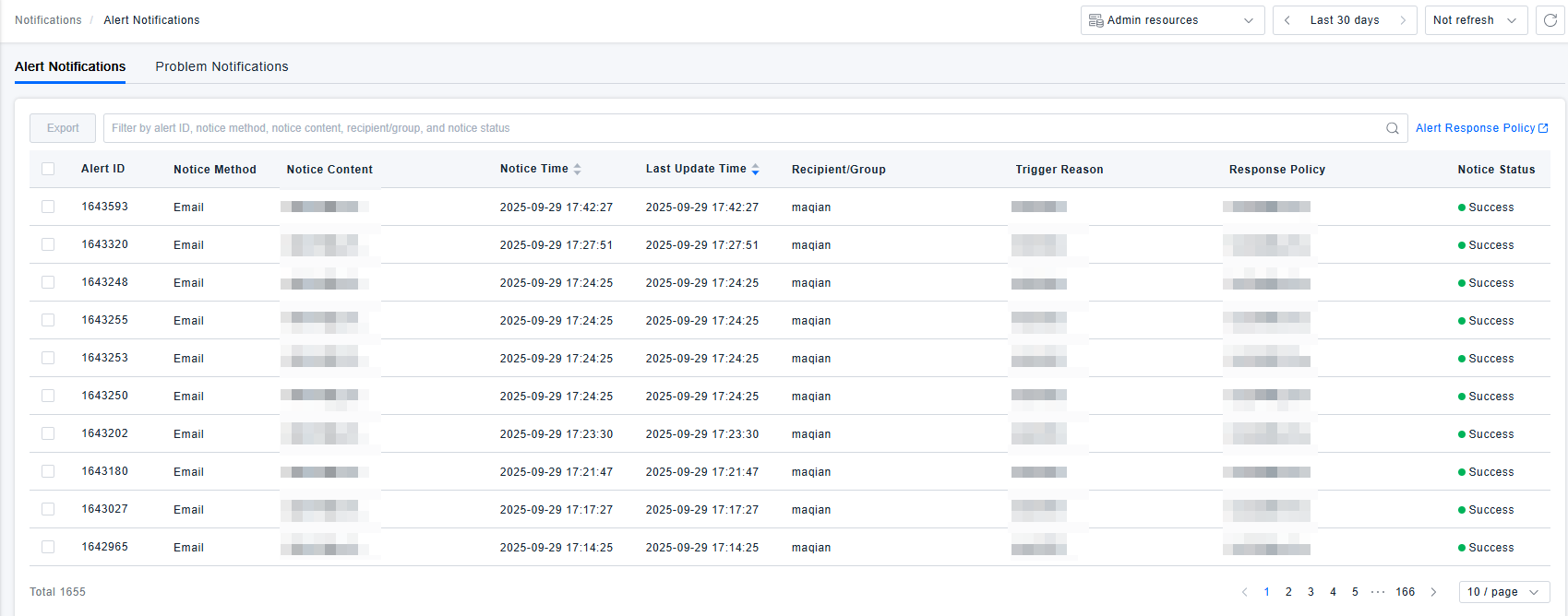Focus the alert filter search field

(738, 128)
